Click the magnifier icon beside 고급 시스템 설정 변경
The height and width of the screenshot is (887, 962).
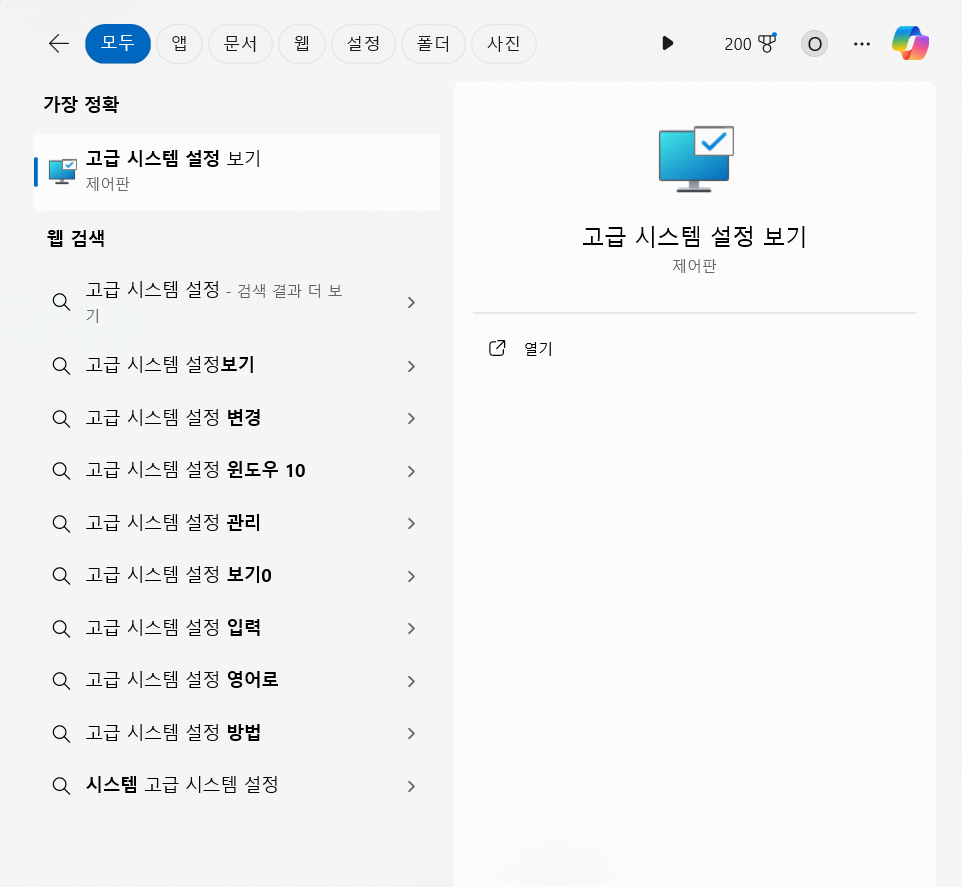61,418
